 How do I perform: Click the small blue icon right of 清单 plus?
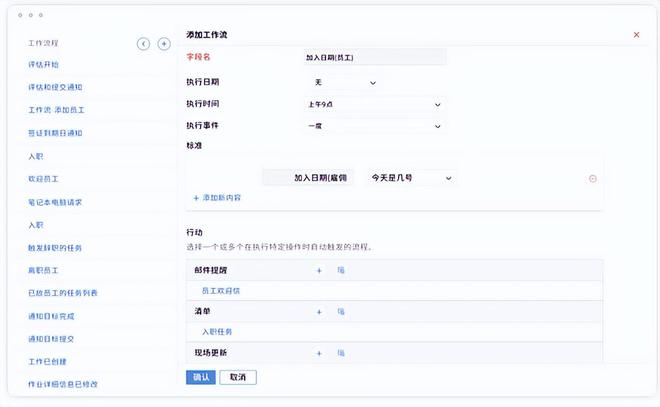click(341, 311)
